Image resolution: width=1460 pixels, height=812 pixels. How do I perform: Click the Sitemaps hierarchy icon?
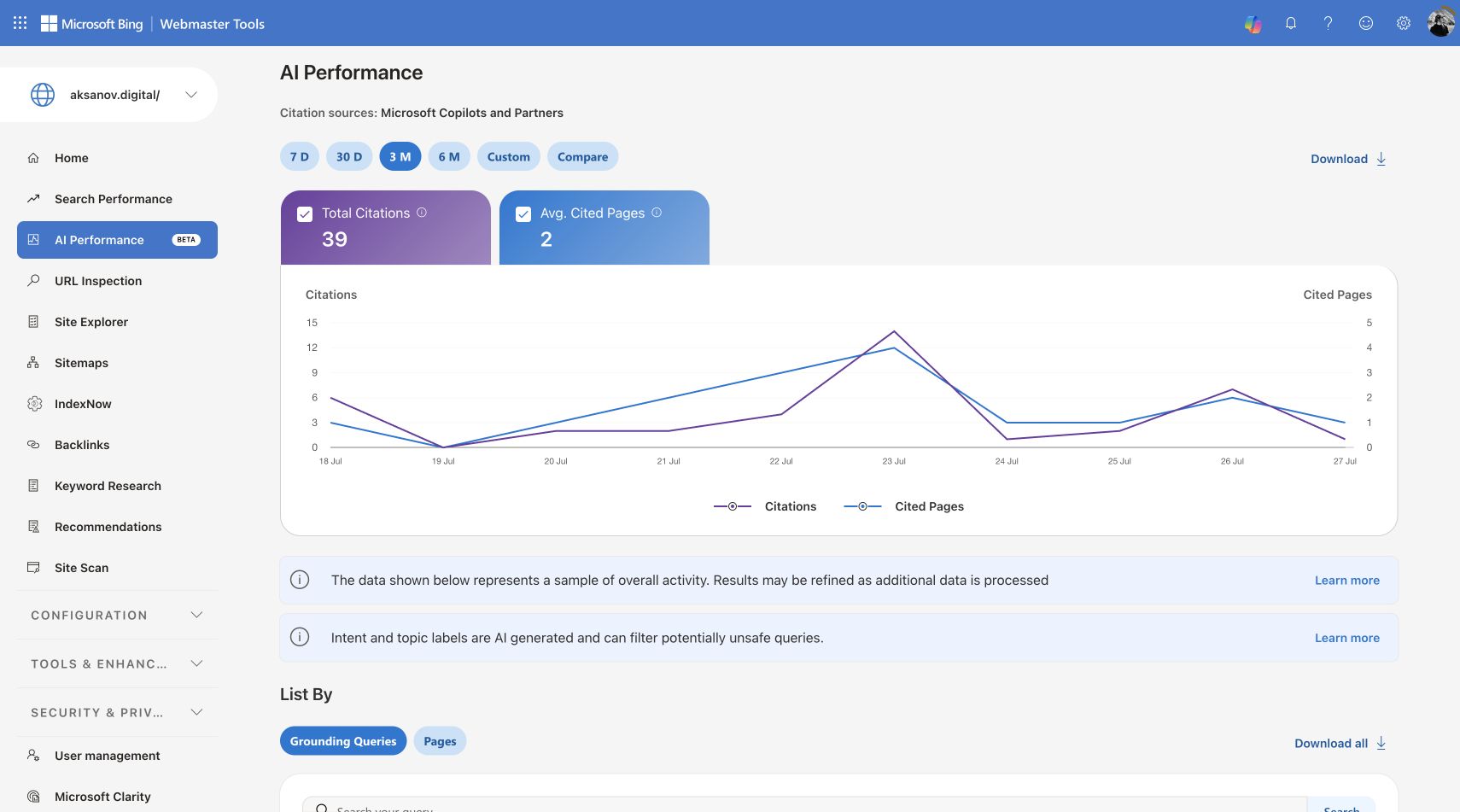(33, 363)
